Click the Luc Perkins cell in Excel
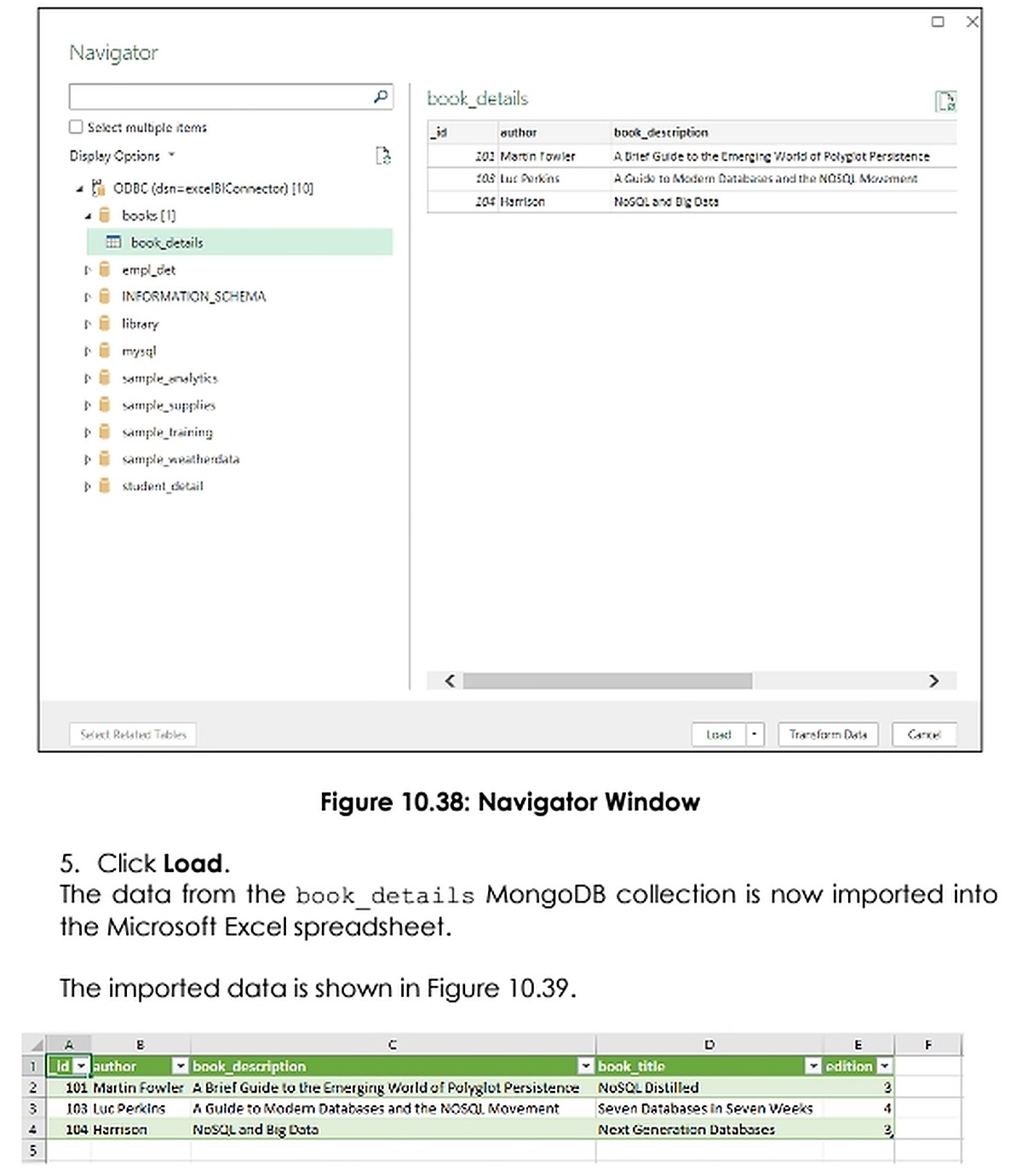The height and width of the screenshot is (1176, 1022). [x=141, y=1109]
